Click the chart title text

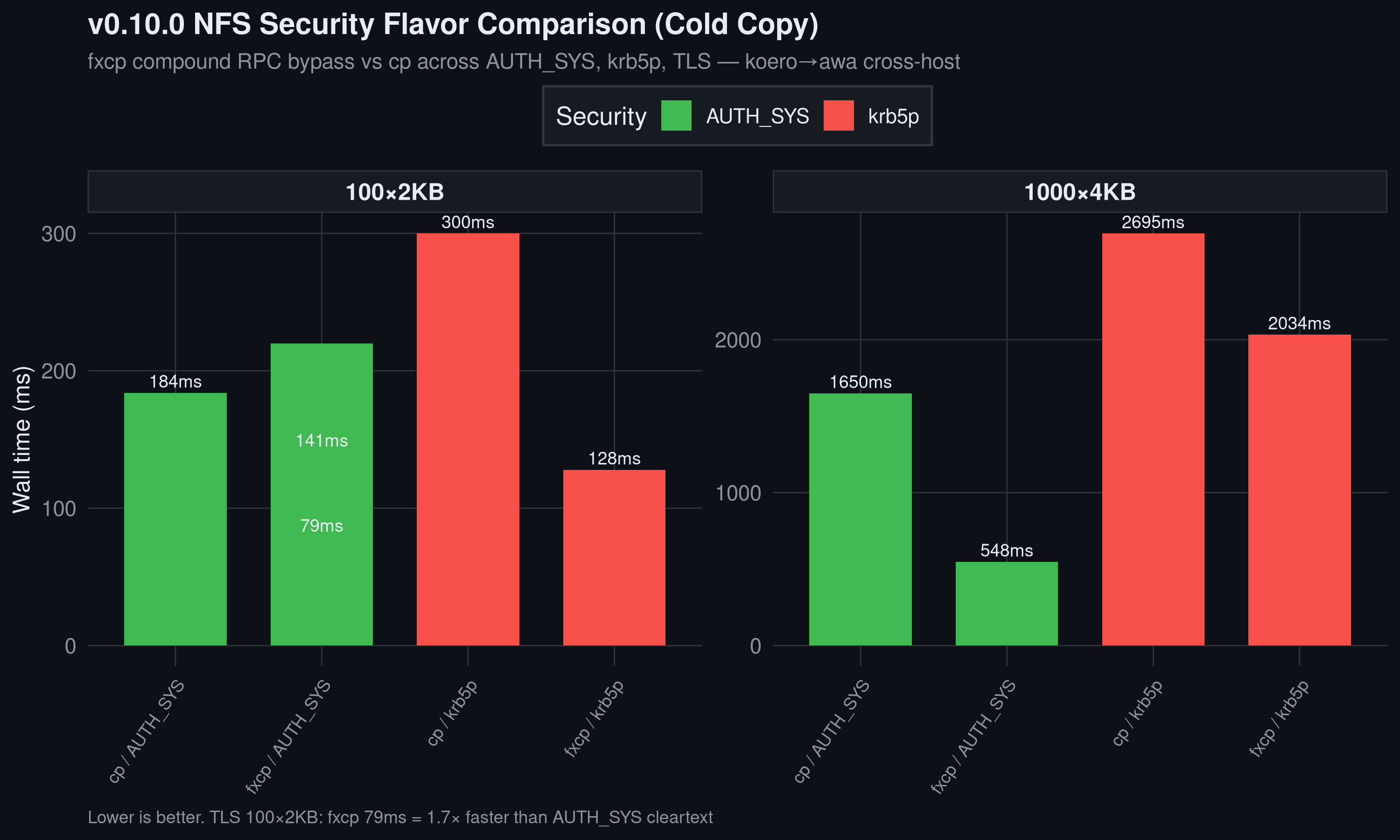[x=453, y=24]
